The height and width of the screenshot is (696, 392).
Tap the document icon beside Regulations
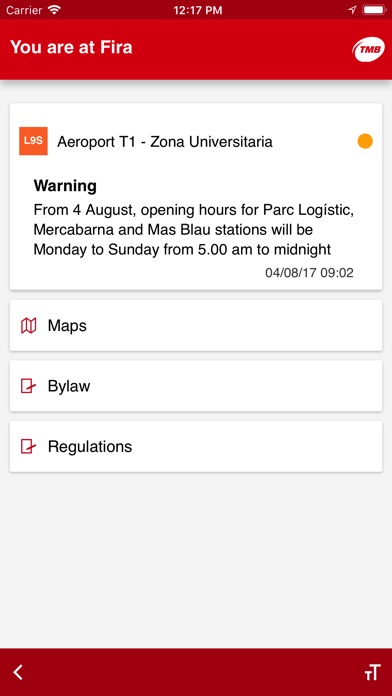click(x=28, y=446)
